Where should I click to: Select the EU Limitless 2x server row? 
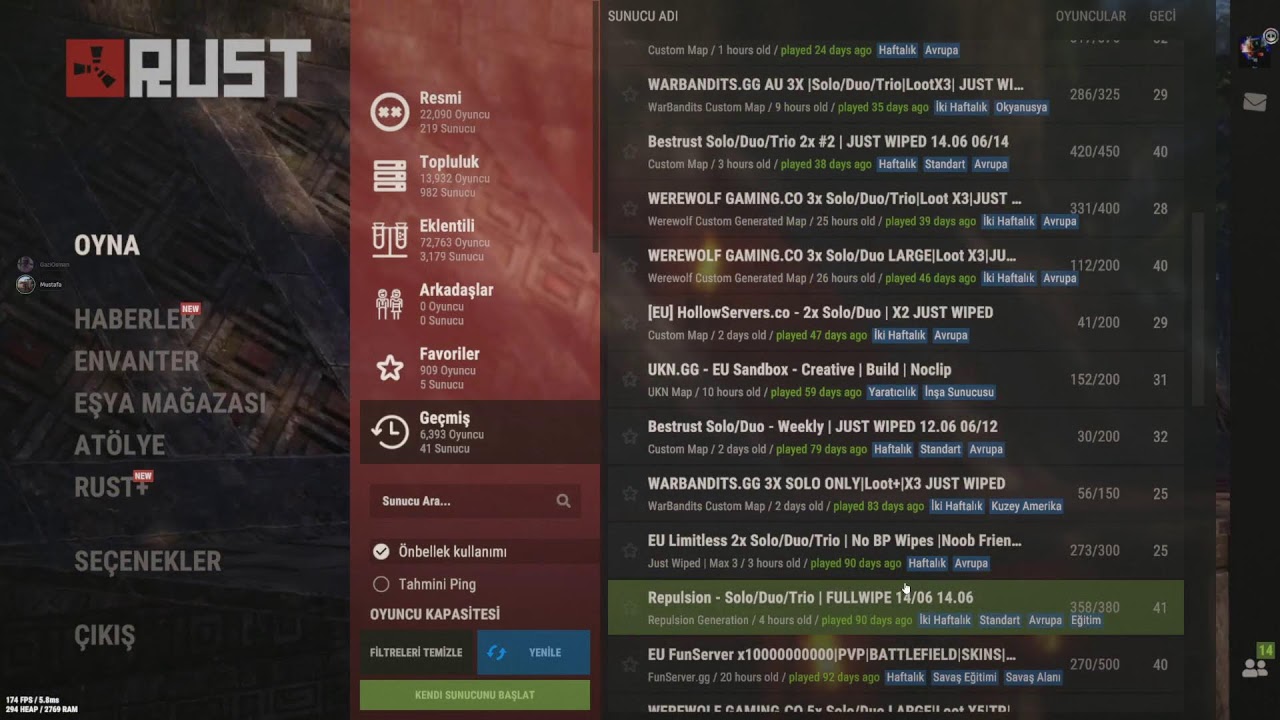896,551
